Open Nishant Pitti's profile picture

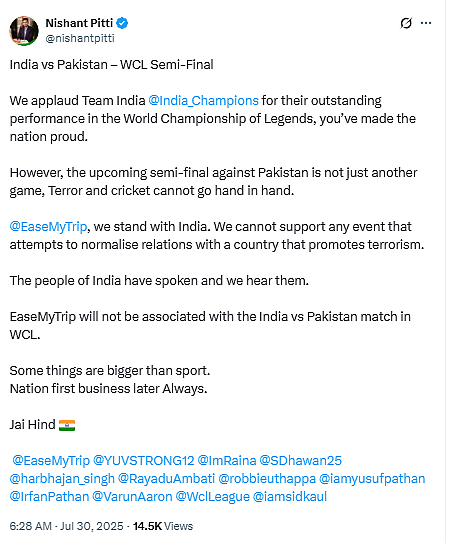(x=24, y=30)
